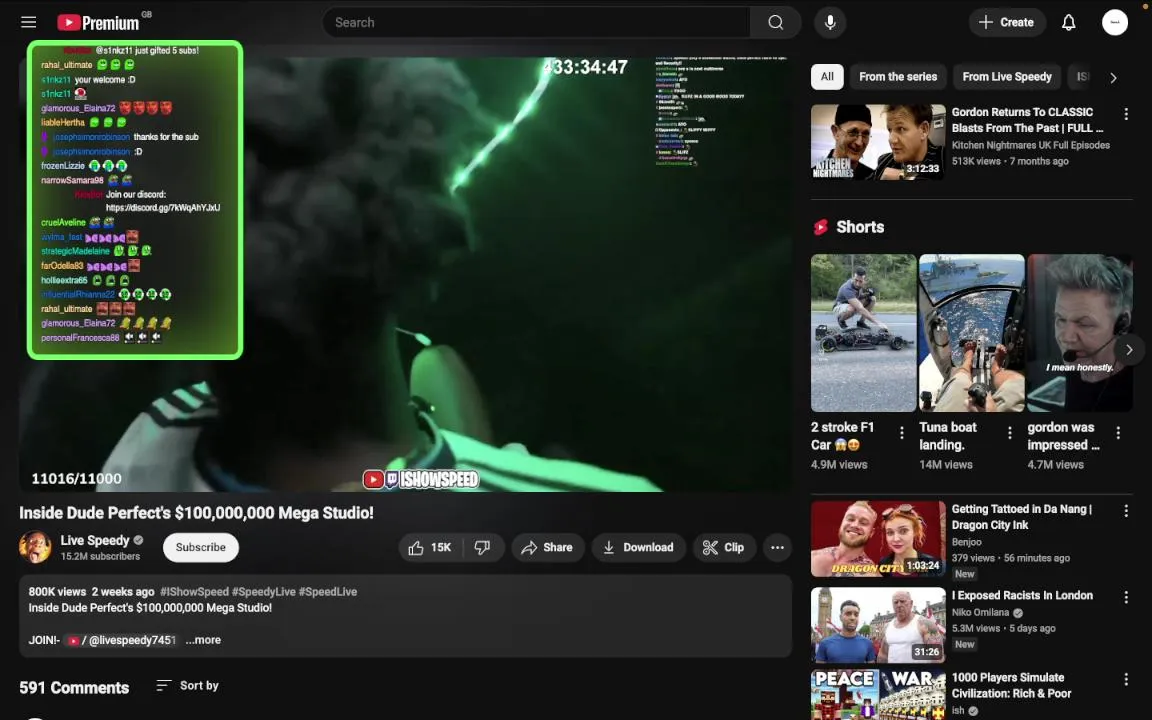Click Benjoo channel name

[x=966, y=542]
